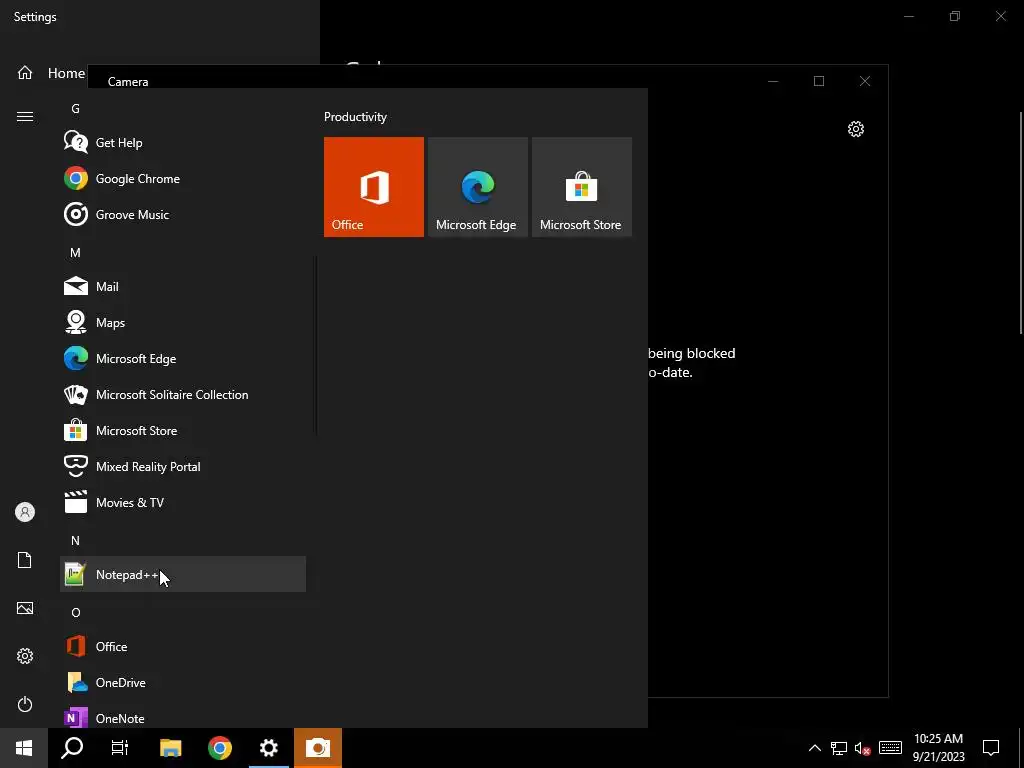The image size is (1024, 768).
Task: Click the Productivity group heading
Action: coord(355,117)
